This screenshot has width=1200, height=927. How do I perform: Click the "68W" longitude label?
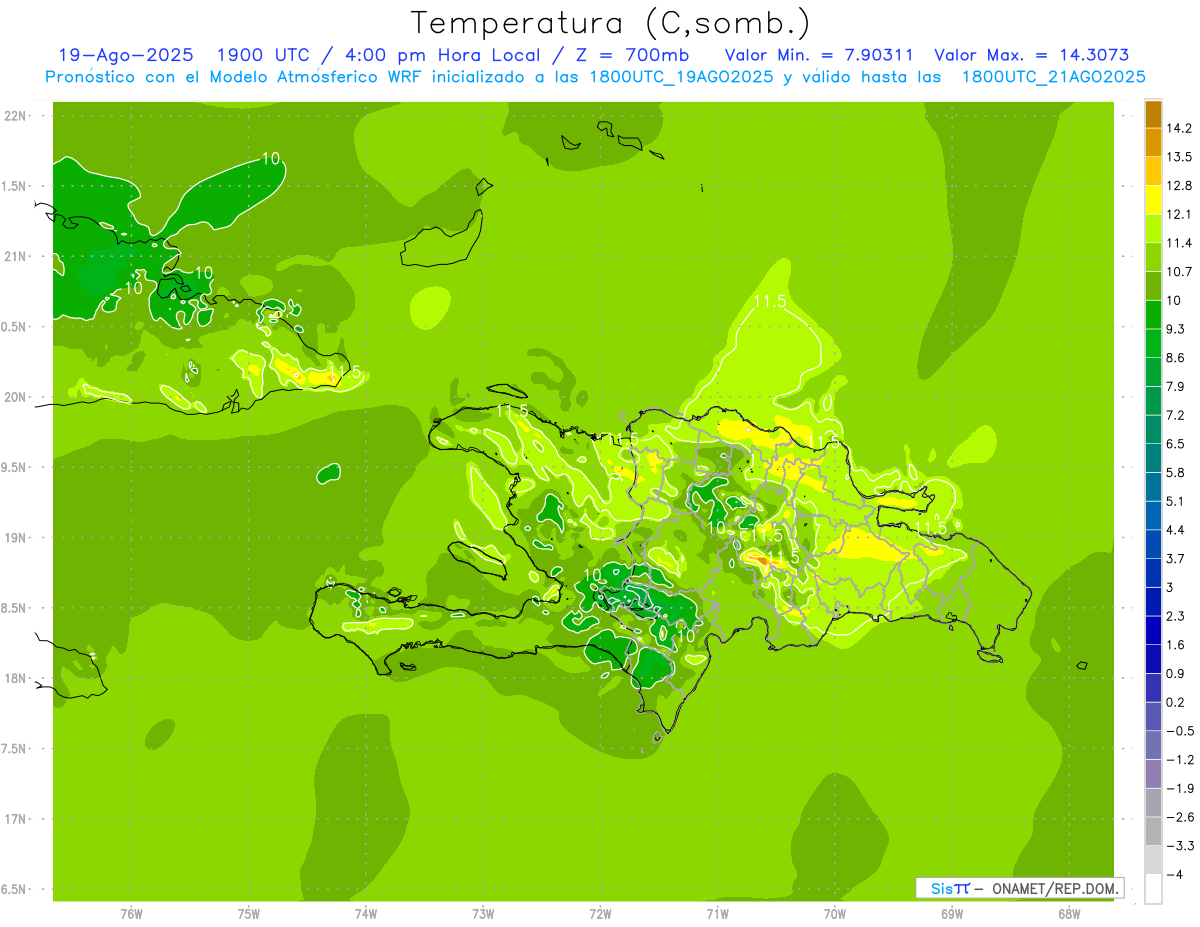pos(1069,914)
